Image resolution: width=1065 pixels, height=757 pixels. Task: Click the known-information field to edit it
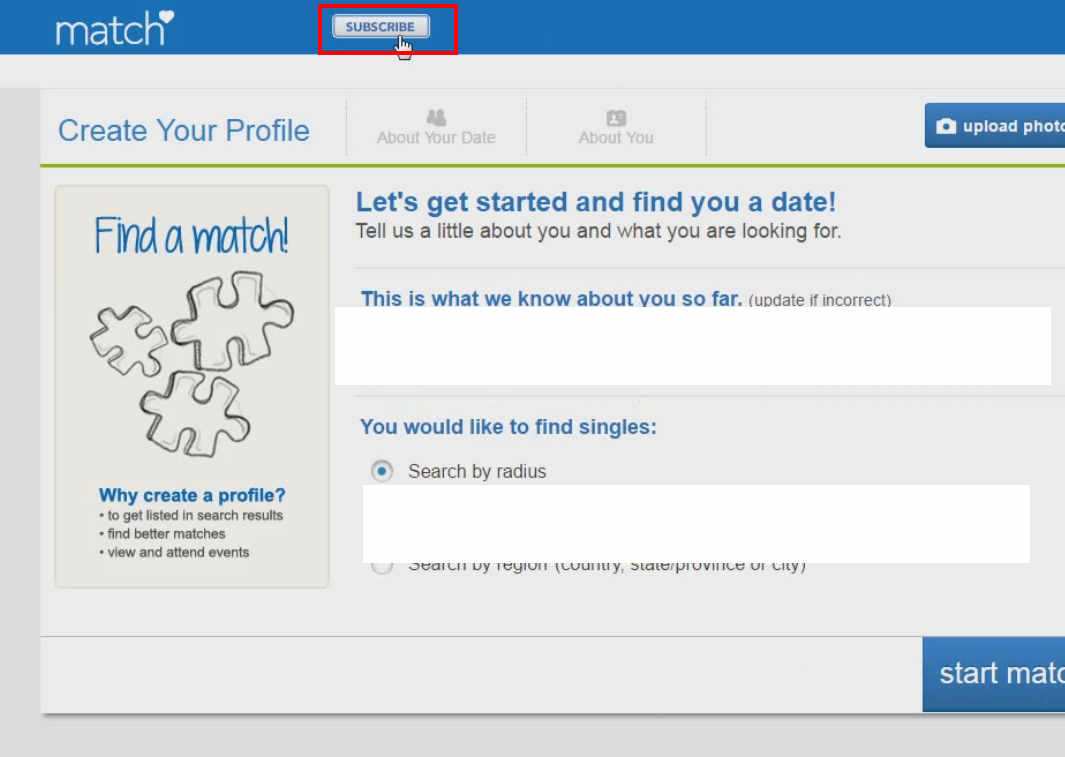tap(694, 345)
